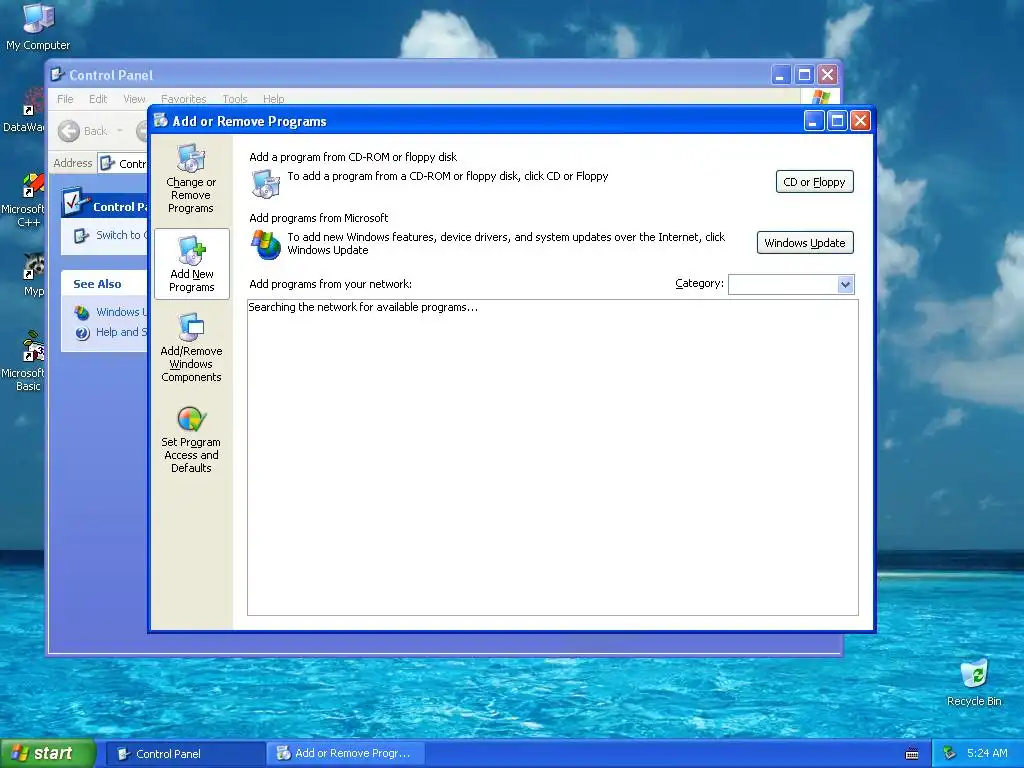Open the Start menu

click(47, 753)
